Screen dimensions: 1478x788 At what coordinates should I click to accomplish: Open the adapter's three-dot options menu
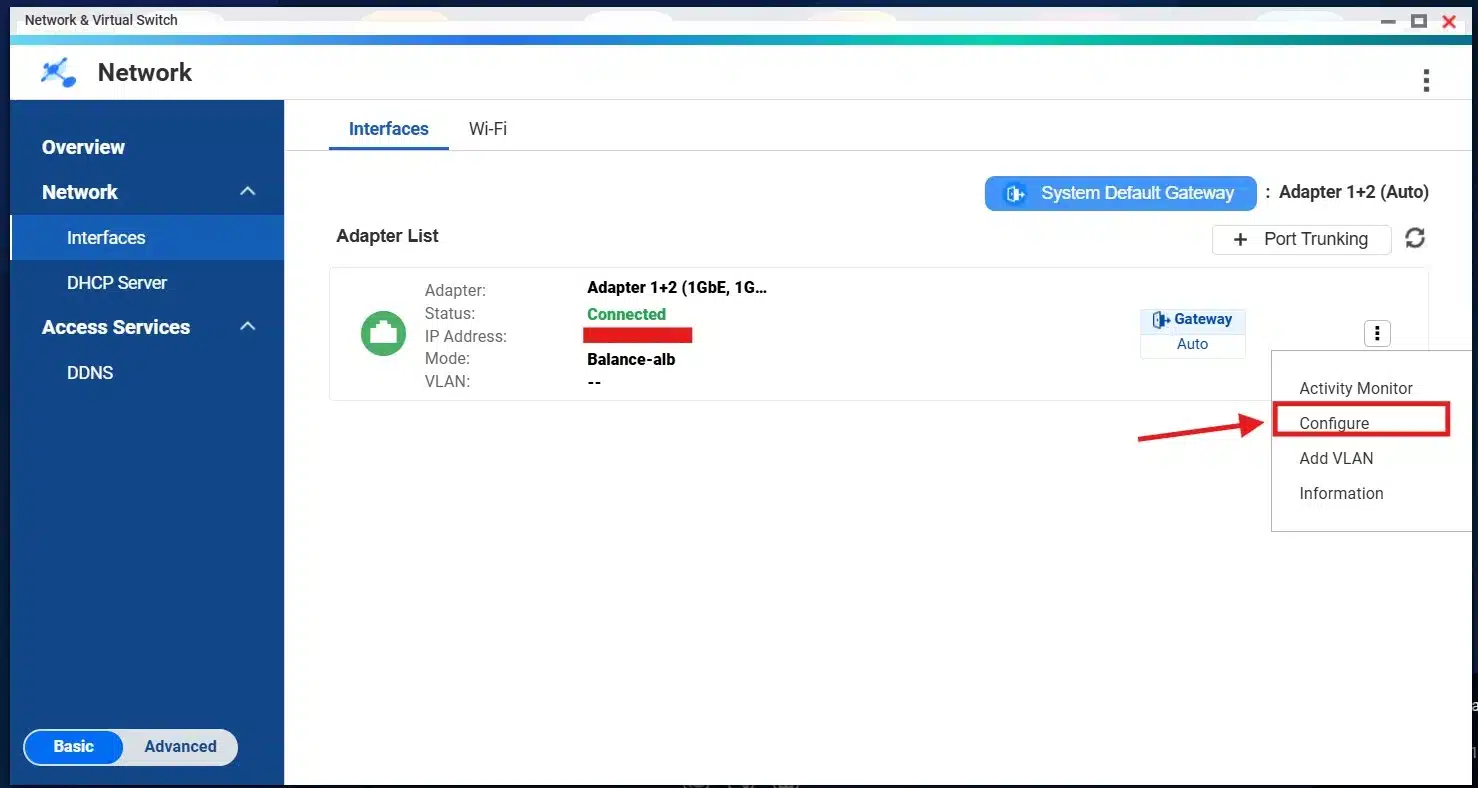(1377, 333)
